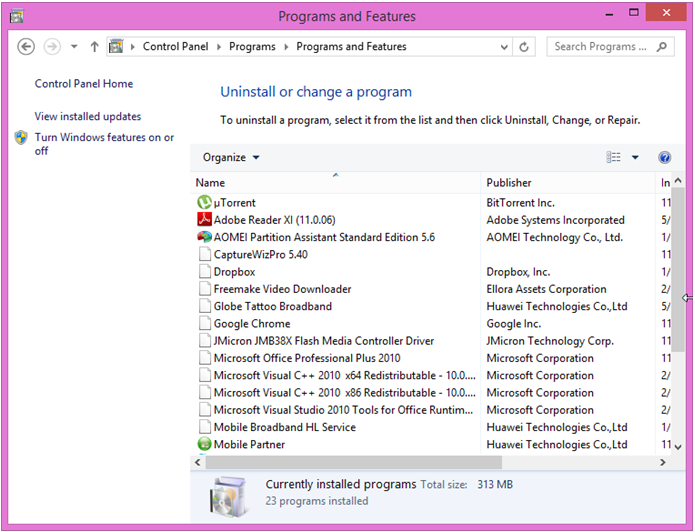This screenshot has width=695, height=532.
Task: Select Freemake Video Downloader entry
Action: pos(282,289)
